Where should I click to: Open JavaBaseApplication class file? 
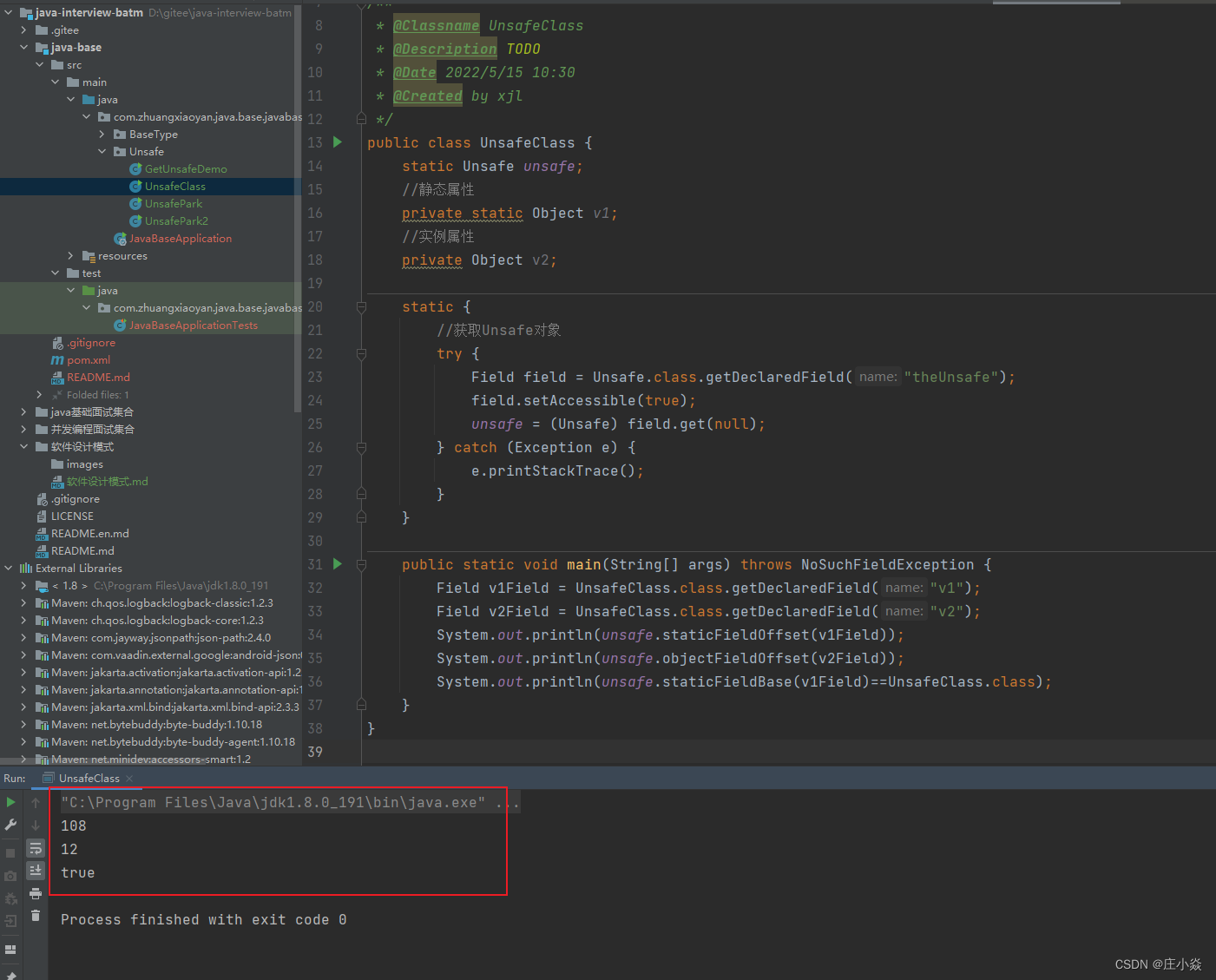point(180,239)
